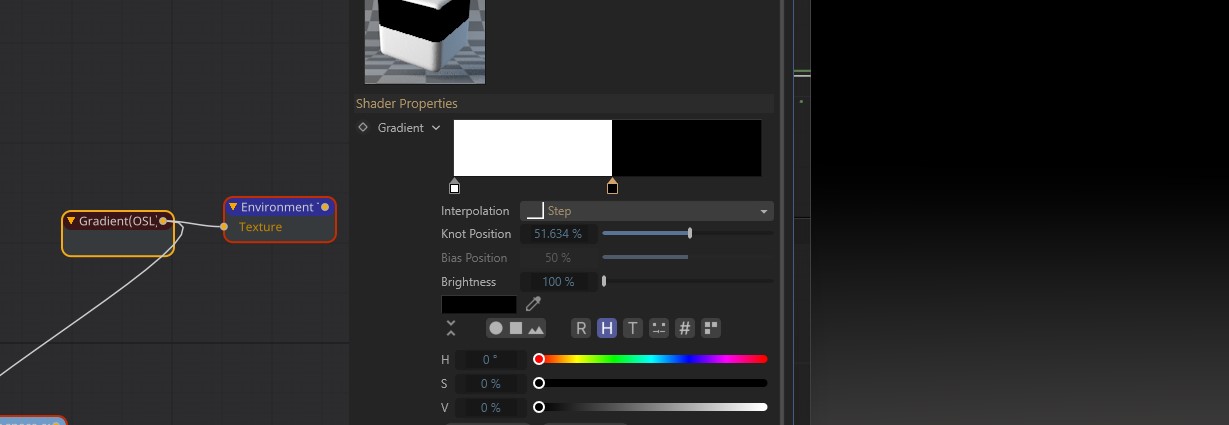This screenshot has width=1229, height=425.
Task: Click the Interpolation label
Action: coord(475,211)
